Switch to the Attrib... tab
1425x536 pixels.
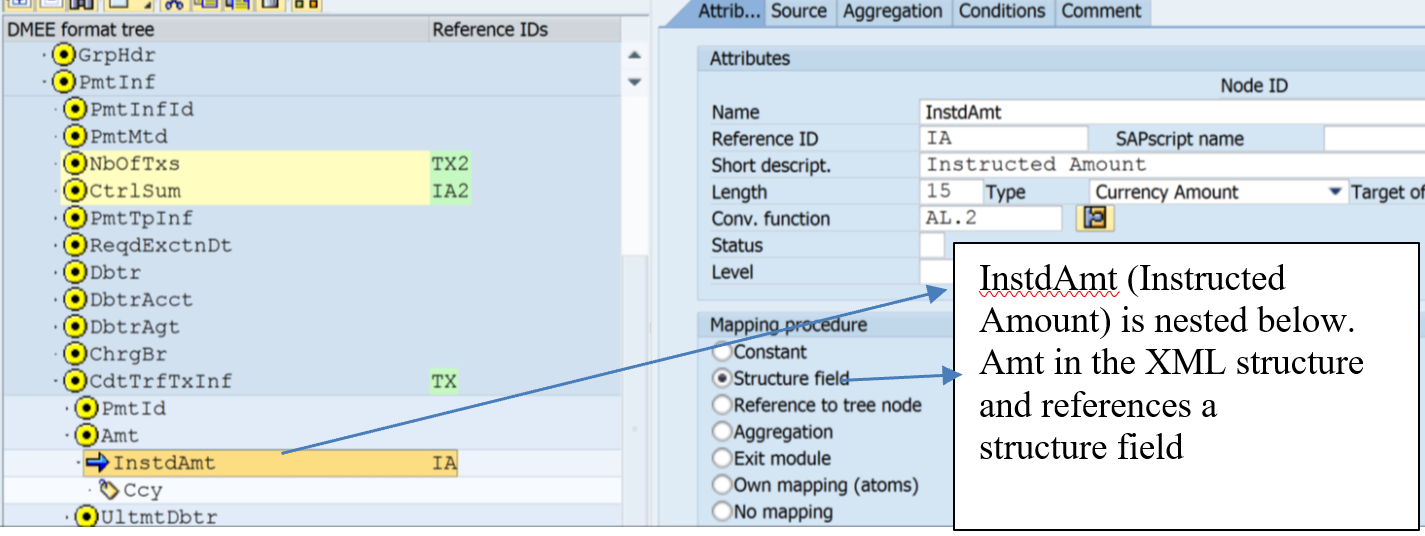click(729, 12)
